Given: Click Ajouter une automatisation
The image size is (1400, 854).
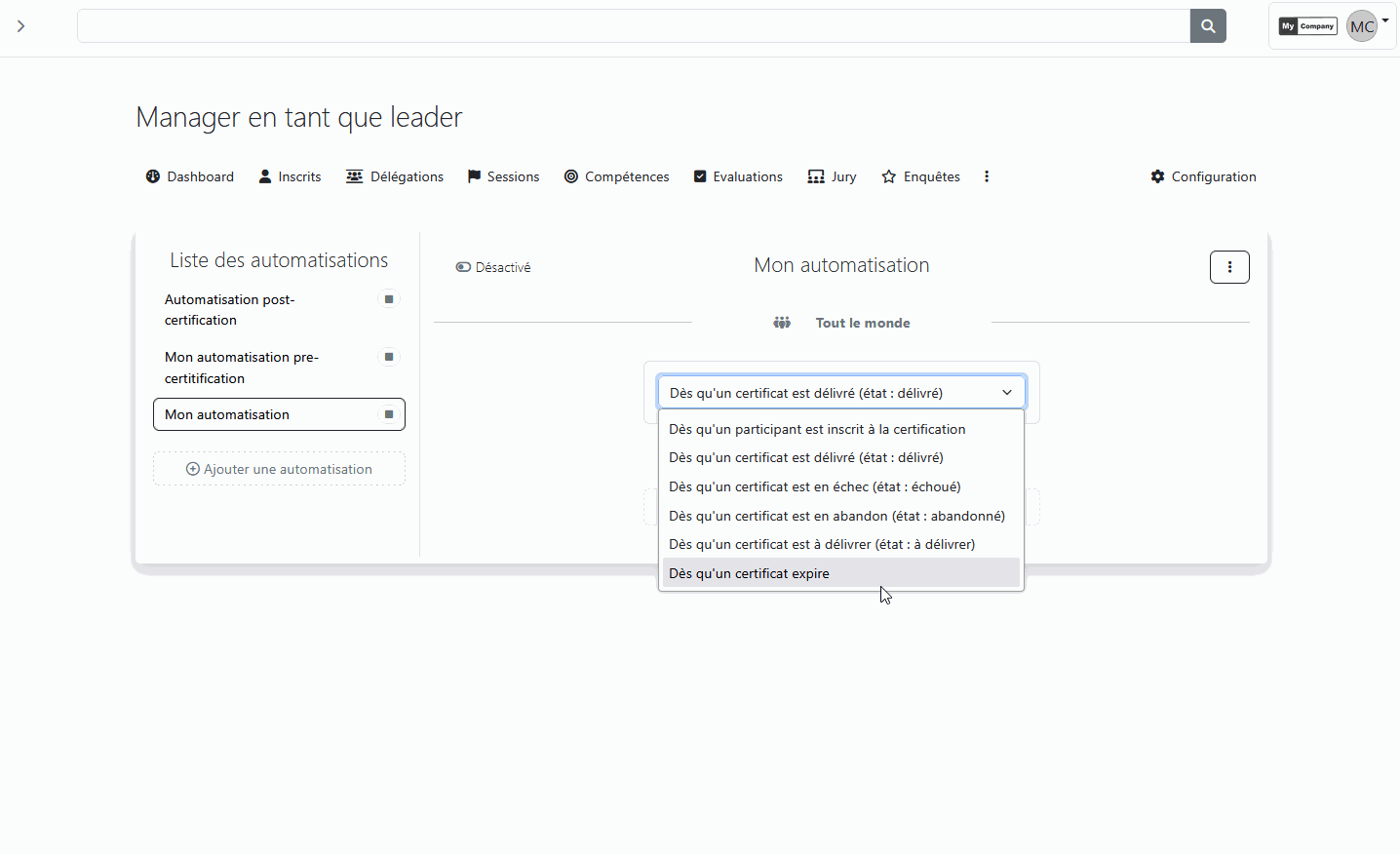Looking at the screenshot, I should pos(279,469).
